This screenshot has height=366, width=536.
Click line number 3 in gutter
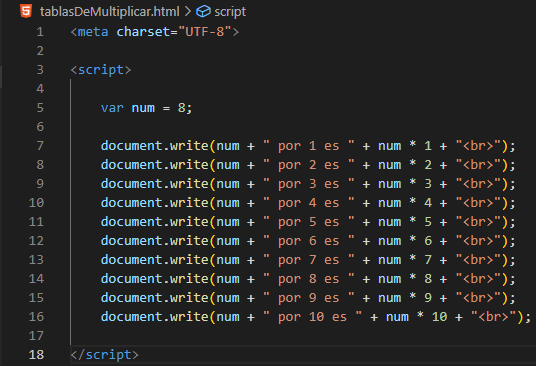[x=40, y=70]
